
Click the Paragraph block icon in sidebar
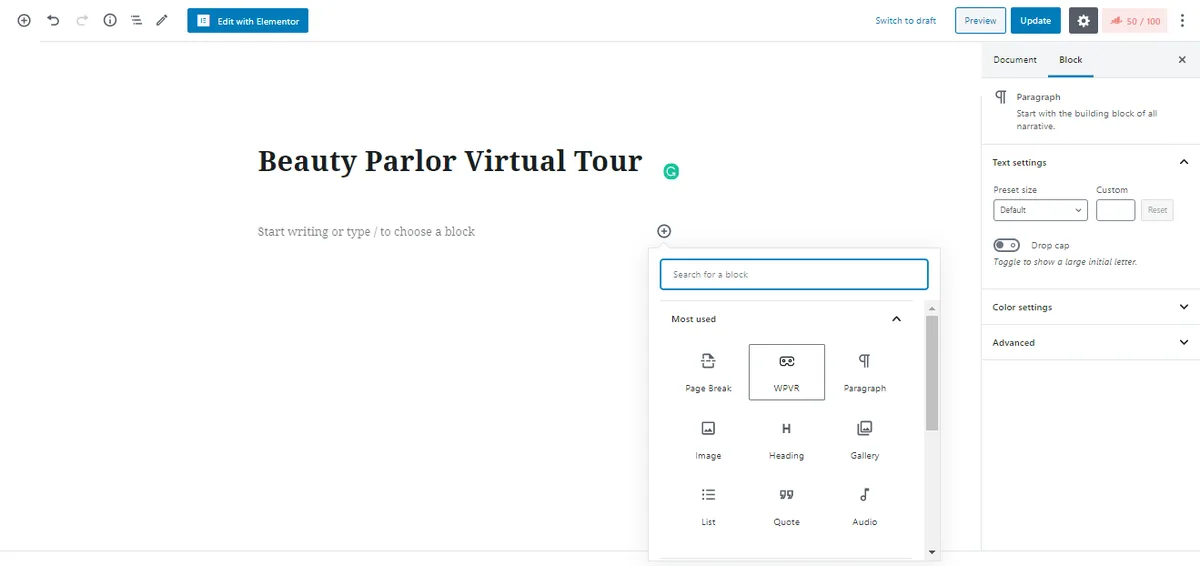(x=1001, y=97)
